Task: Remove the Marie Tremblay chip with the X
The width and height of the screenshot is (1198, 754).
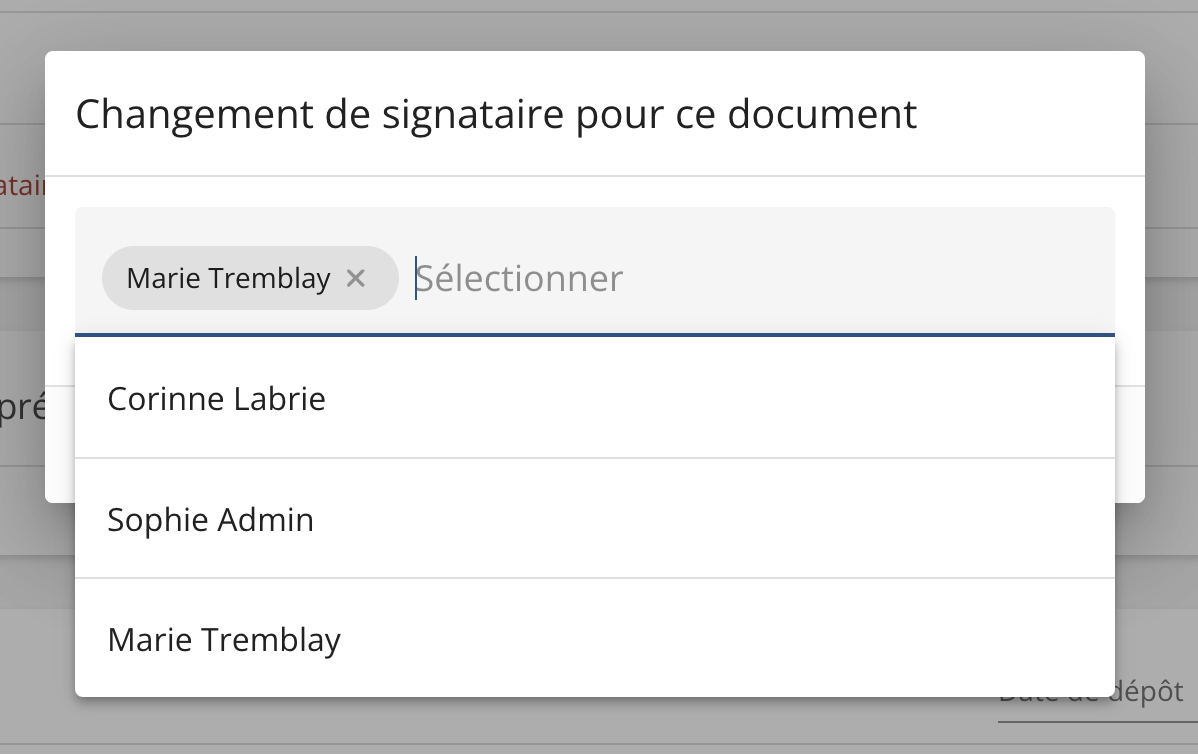Action: click(356, 278)
